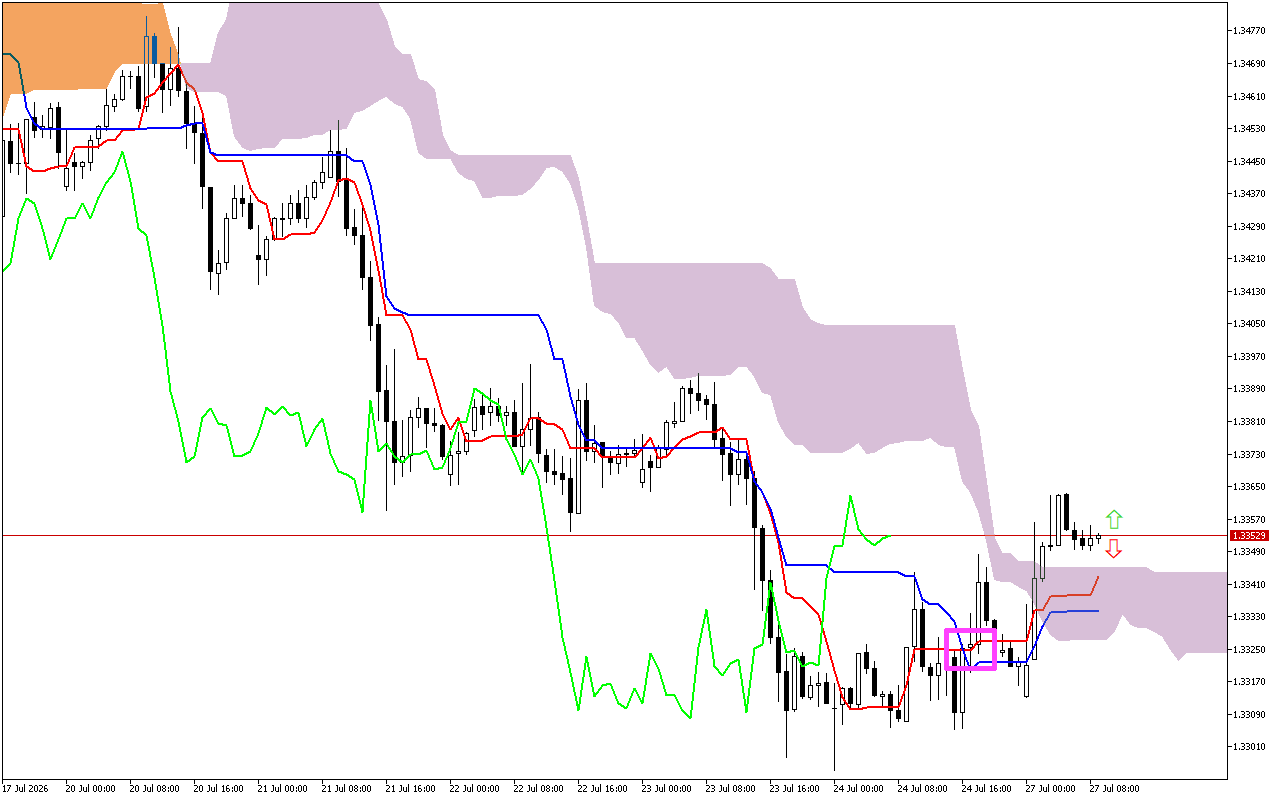Click the 23 Jul 16:00 time label
The width and height of the screenshot is (1280, 800).
tap(793, 789)
